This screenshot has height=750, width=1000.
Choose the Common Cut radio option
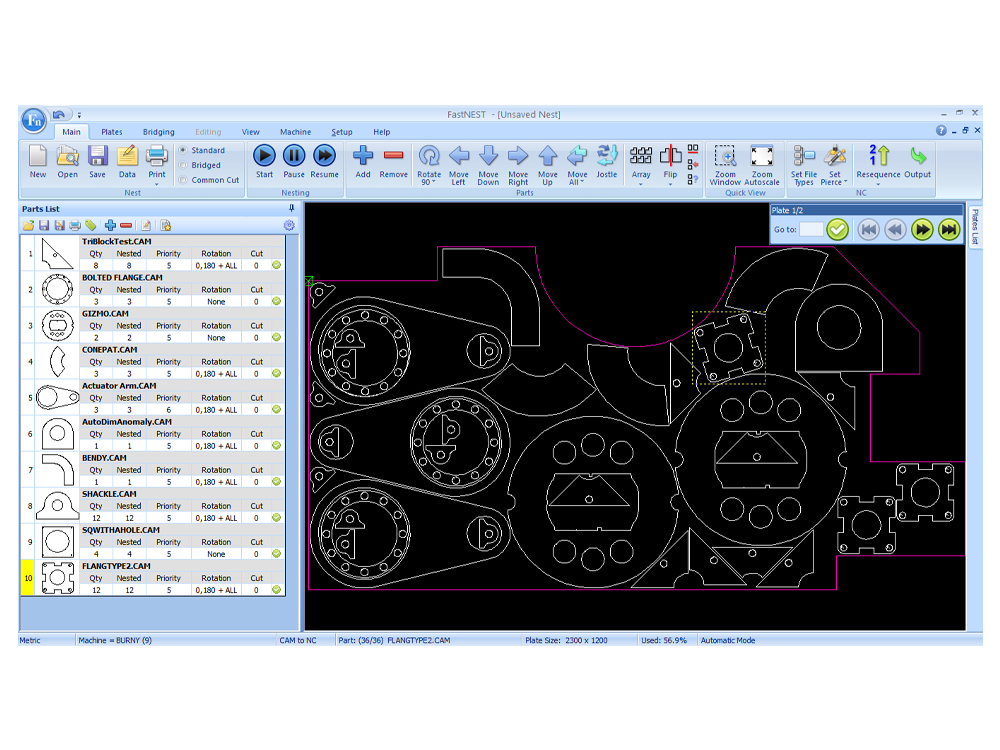click(183, 180)
